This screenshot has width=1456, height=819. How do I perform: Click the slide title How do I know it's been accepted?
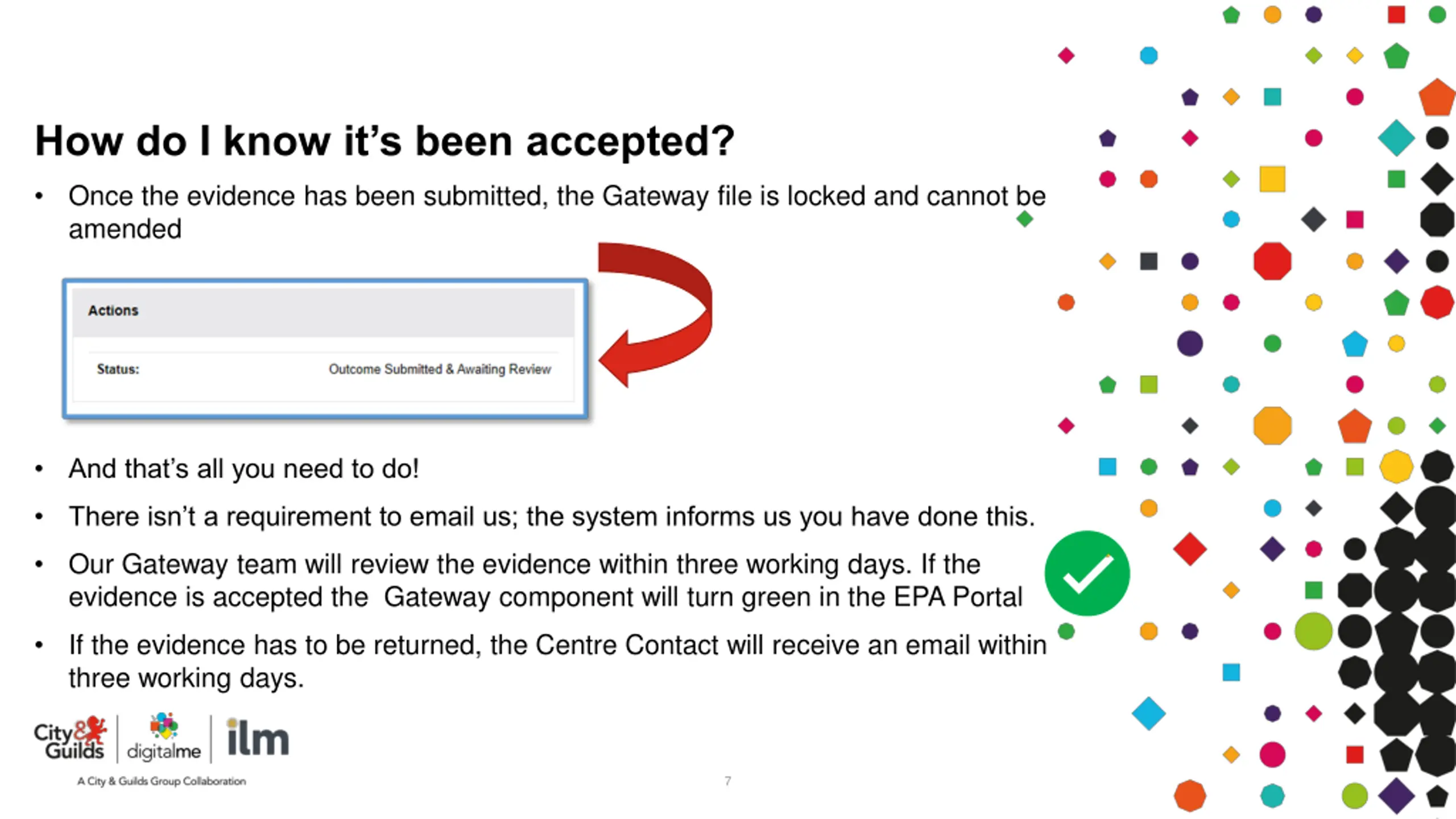click(x=384, y=140)
